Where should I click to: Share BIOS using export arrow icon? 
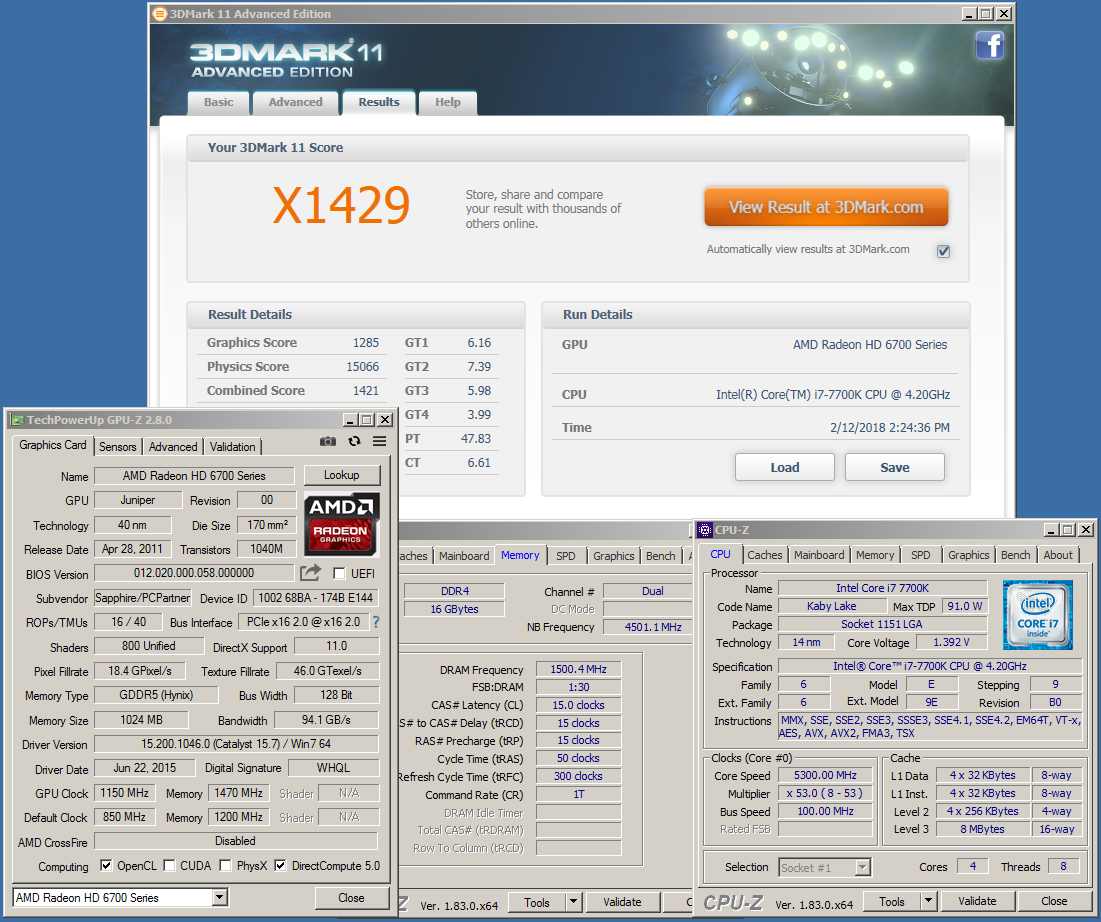click(x=310, y=573)
